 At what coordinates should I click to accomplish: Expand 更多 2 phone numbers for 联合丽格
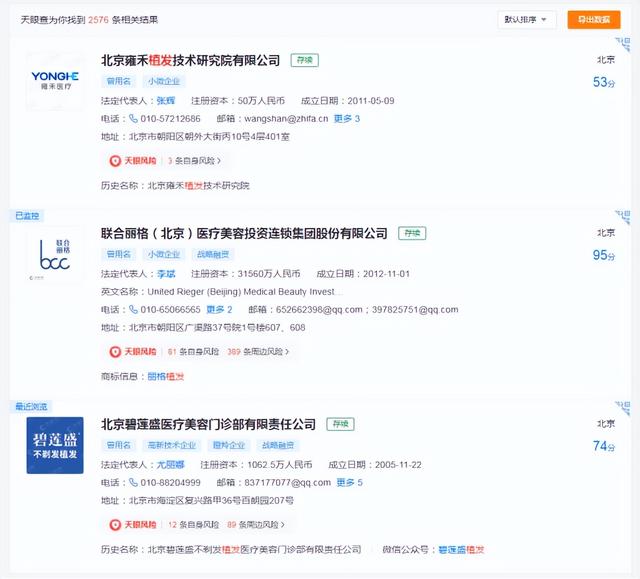click(219, 310)
